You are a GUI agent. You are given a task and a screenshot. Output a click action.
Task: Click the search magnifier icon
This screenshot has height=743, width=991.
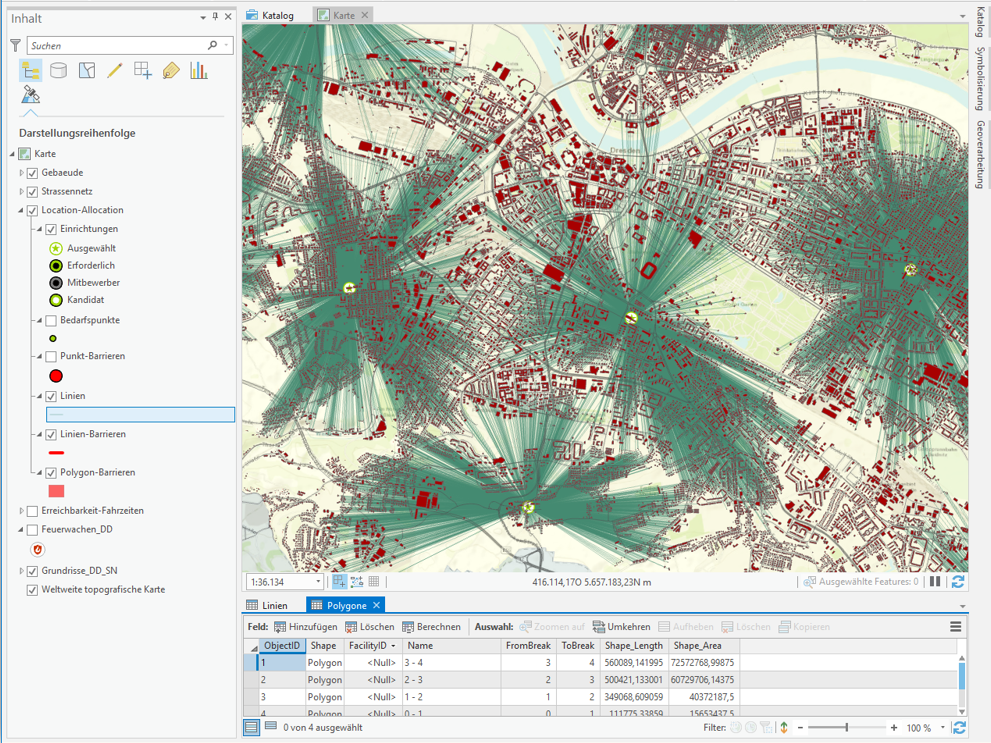212,45
